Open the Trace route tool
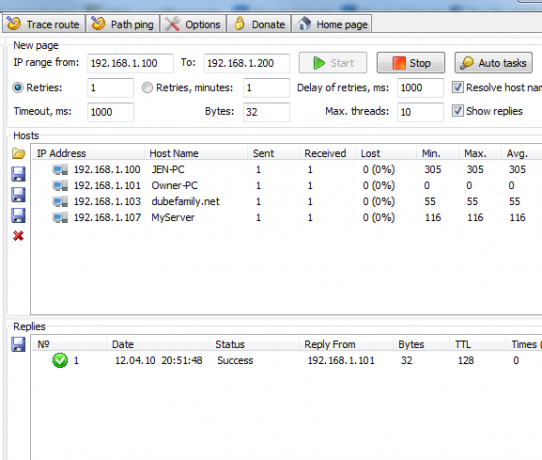 pos(44,24)
